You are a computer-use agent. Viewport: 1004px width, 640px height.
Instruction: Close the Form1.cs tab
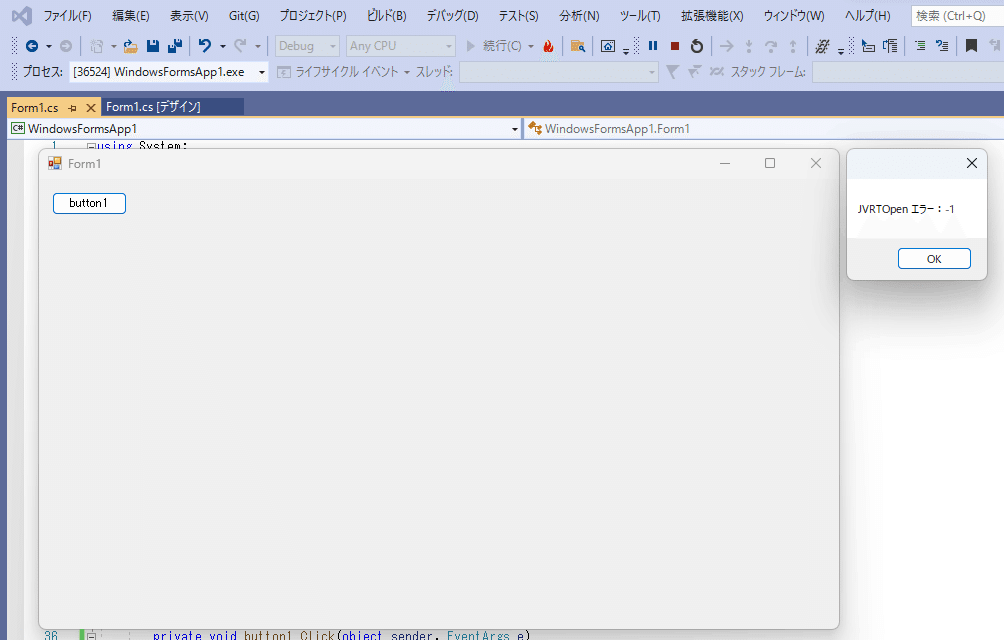pos(91,108)
